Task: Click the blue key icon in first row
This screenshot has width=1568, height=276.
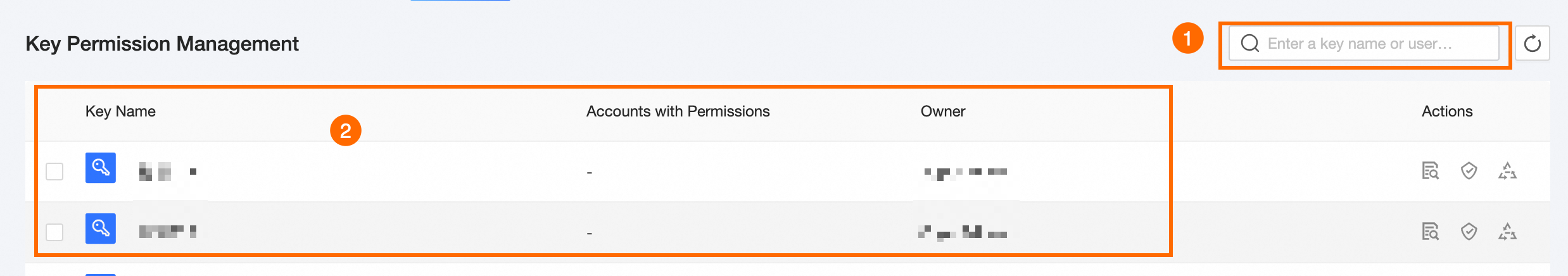Action: [101, 168]
